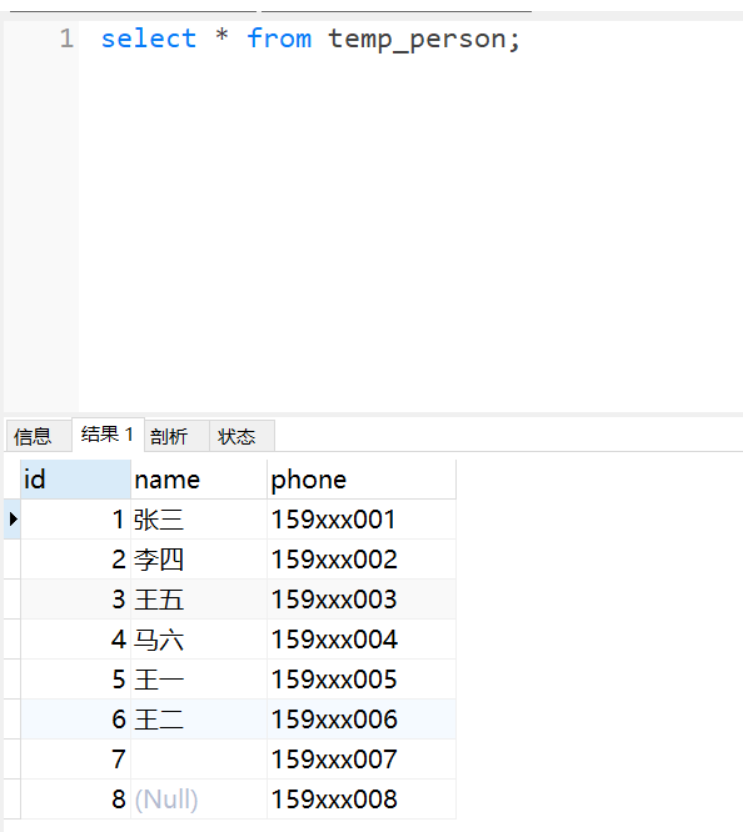
Task: Switch to the 剖析 tab
Action: coord(177,436)
